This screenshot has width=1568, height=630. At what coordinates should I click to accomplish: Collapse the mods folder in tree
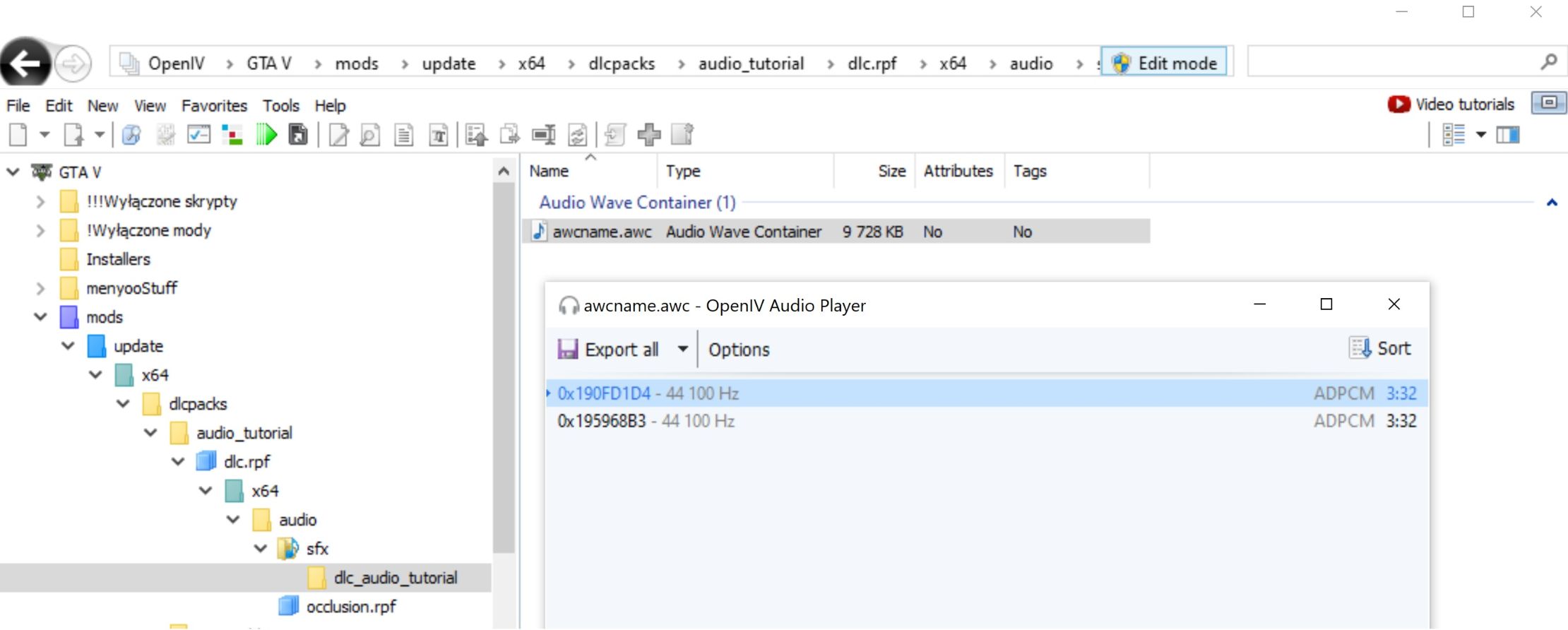40,317
